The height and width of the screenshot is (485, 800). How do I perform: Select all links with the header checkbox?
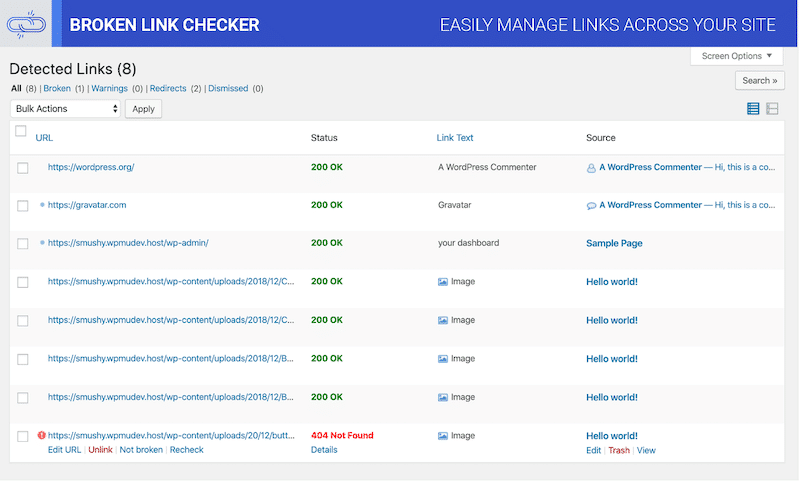[x=20, y=131]
